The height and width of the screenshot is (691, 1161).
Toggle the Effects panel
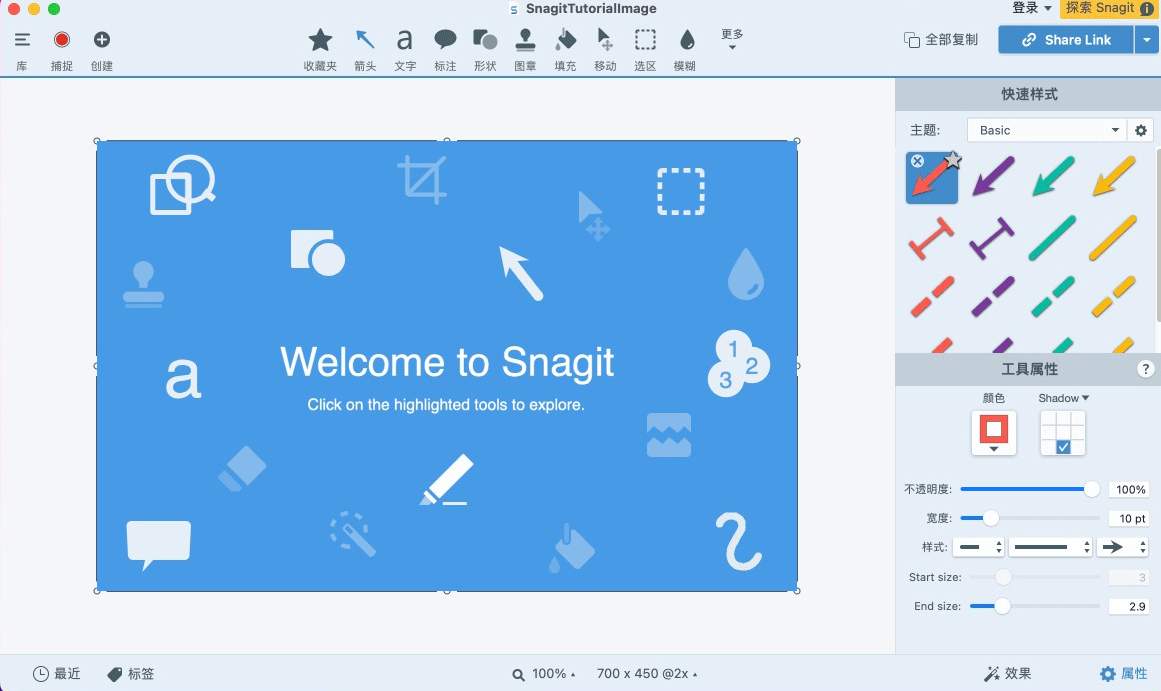[1007, 674]
